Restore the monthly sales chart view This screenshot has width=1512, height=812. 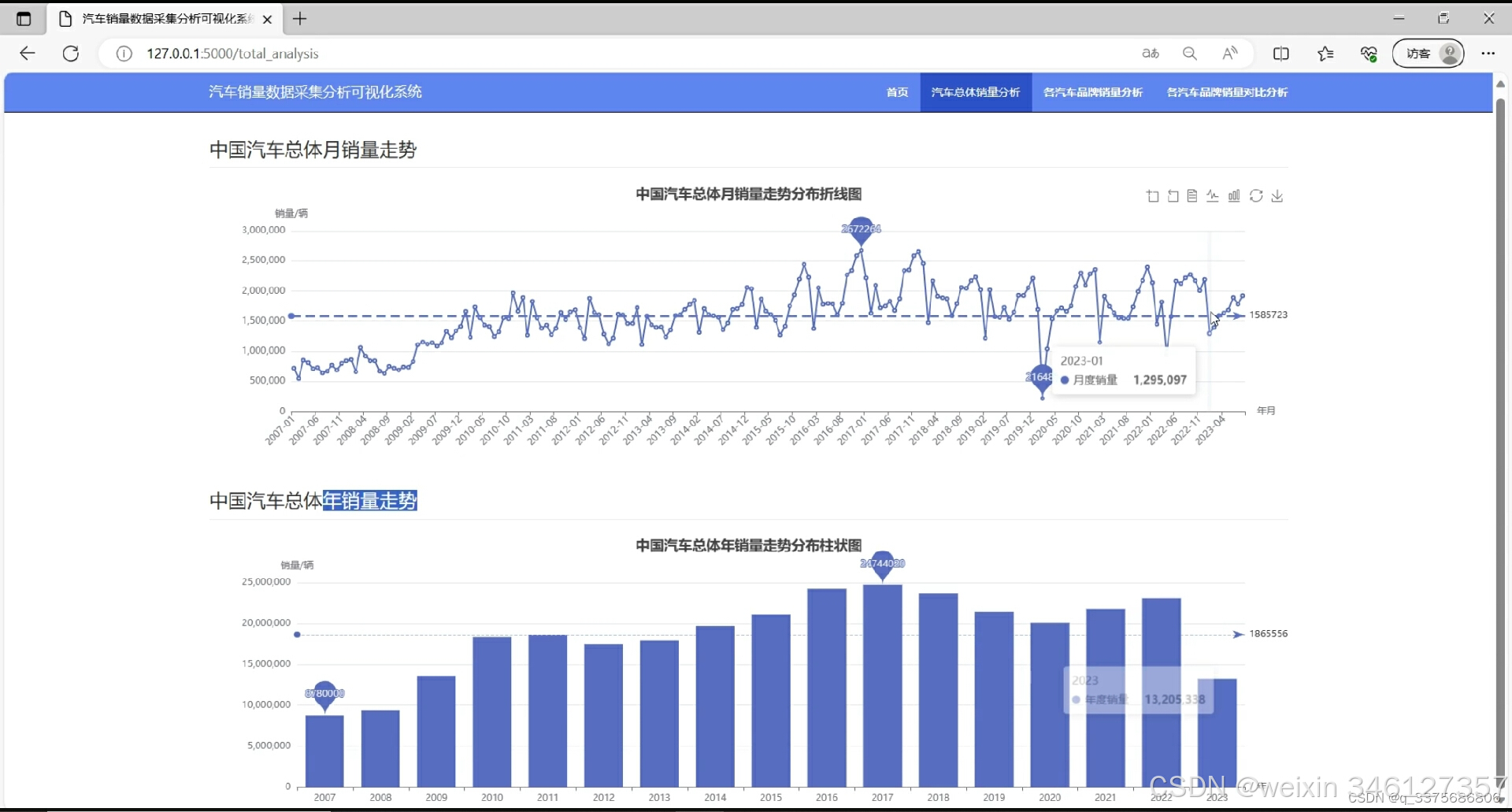pyautogui.click(x=1173, y=196)
